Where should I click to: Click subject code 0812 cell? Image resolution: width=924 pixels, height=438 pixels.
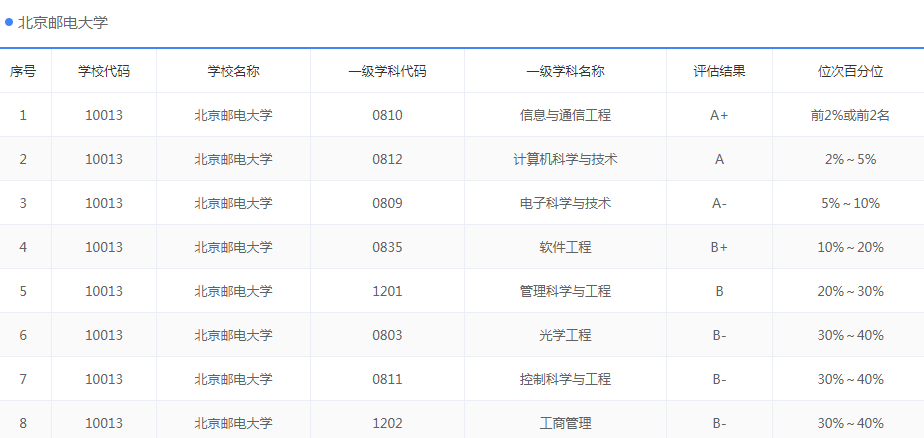click(x=387, y=159)
